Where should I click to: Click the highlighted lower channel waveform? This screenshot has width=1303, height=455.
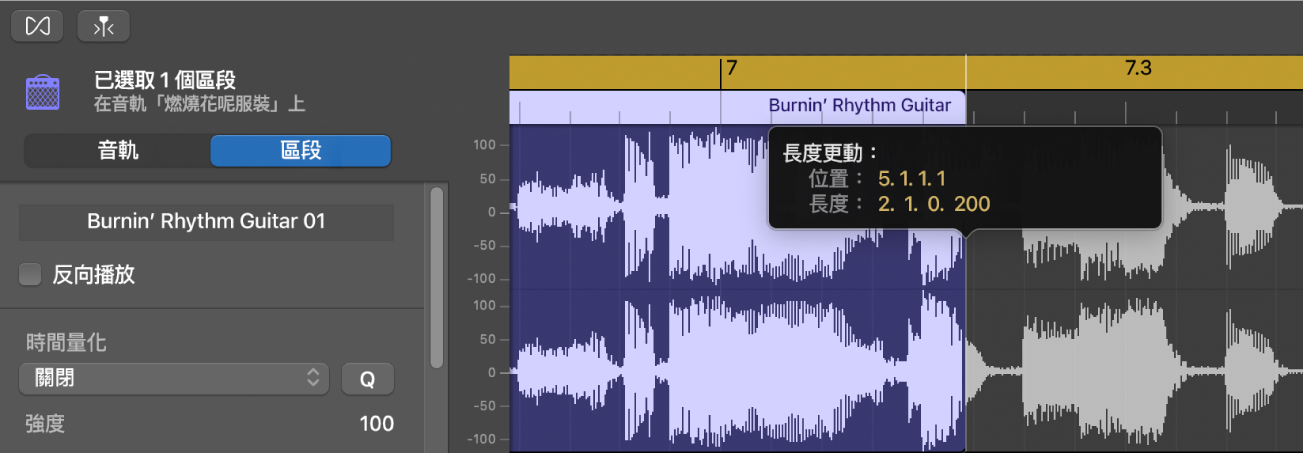[x=640, y=372]
